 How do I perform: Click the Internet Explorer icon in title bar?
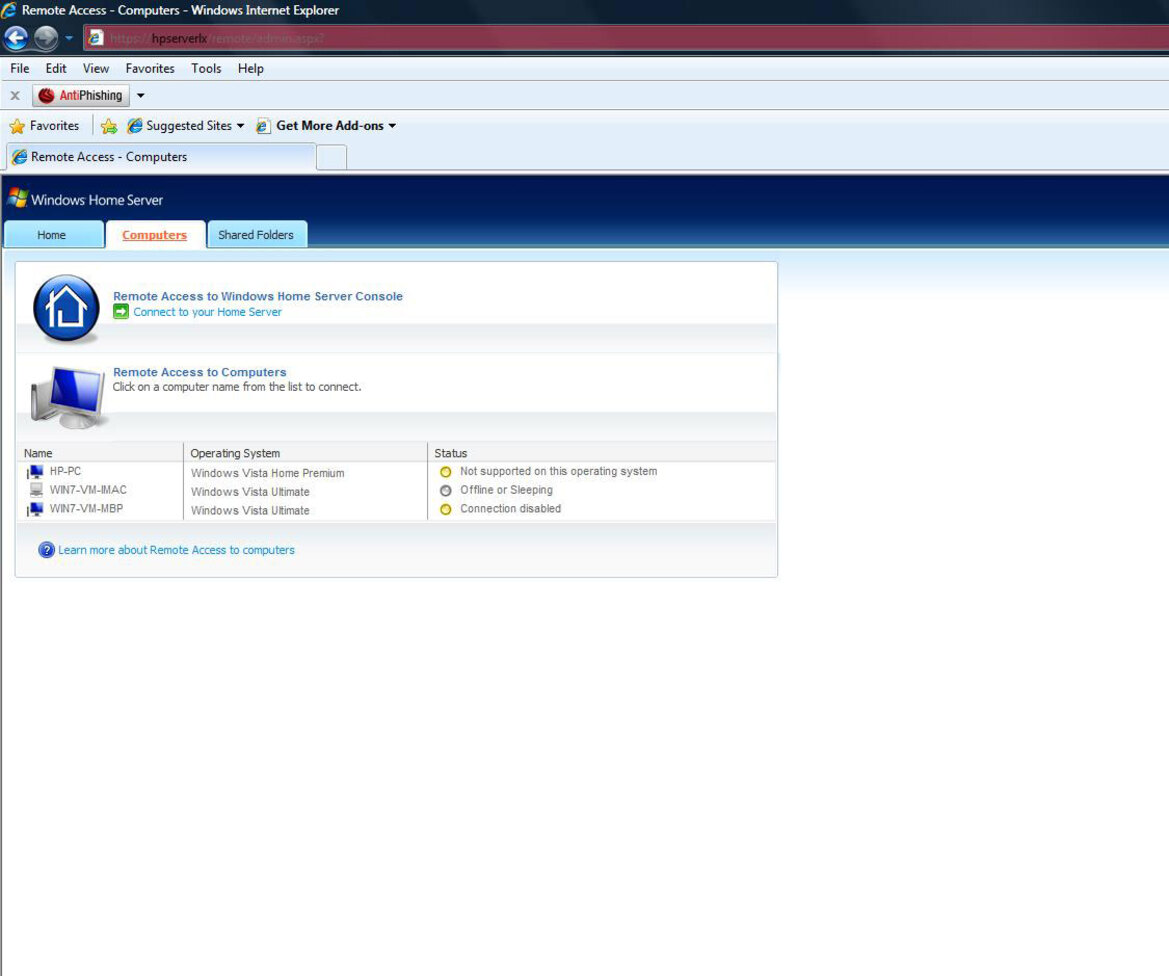click(x=9, y=10)
